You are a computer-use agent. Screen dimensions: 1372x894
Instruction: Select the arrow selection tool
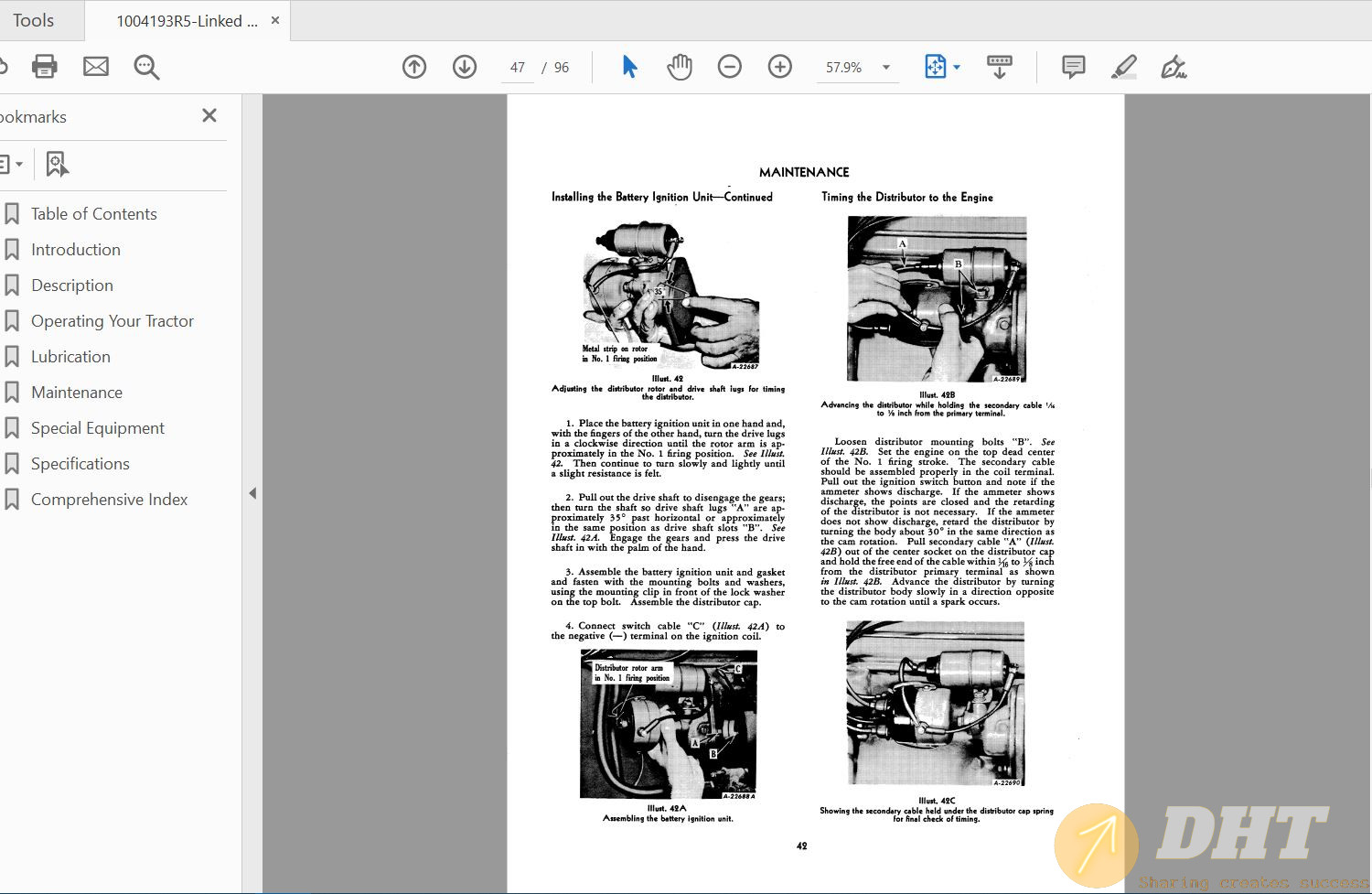click(629, 67)
